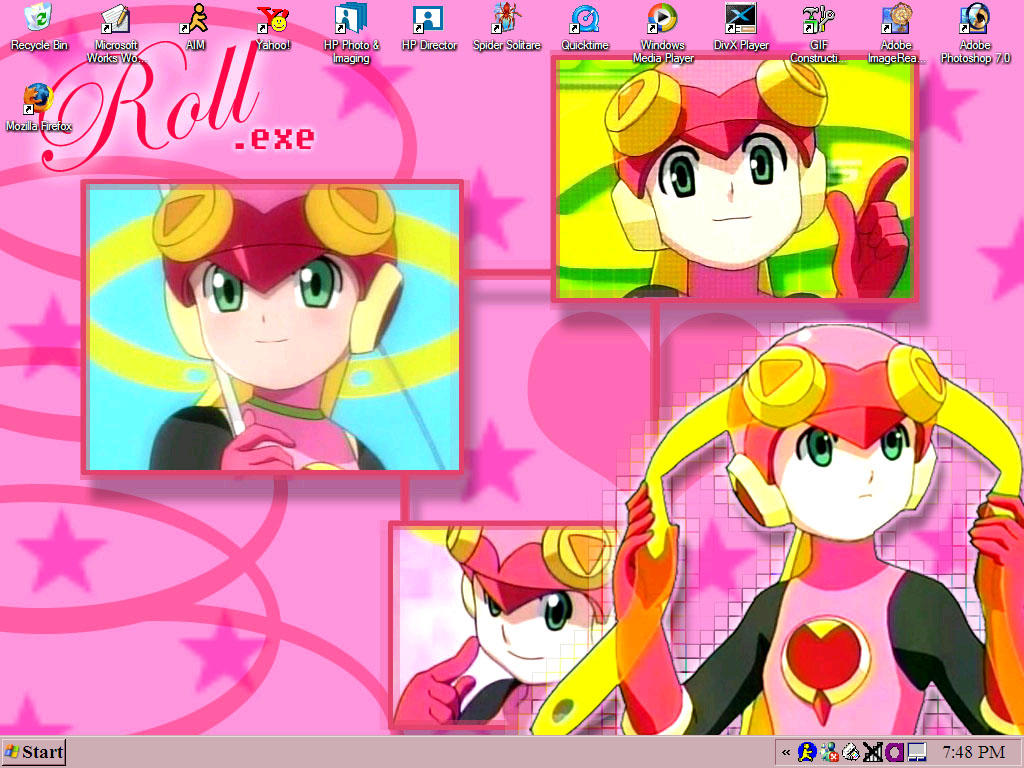Start the DivX Player
Image resolution: width=1024 pixels, height=768 pixels.
741,18
